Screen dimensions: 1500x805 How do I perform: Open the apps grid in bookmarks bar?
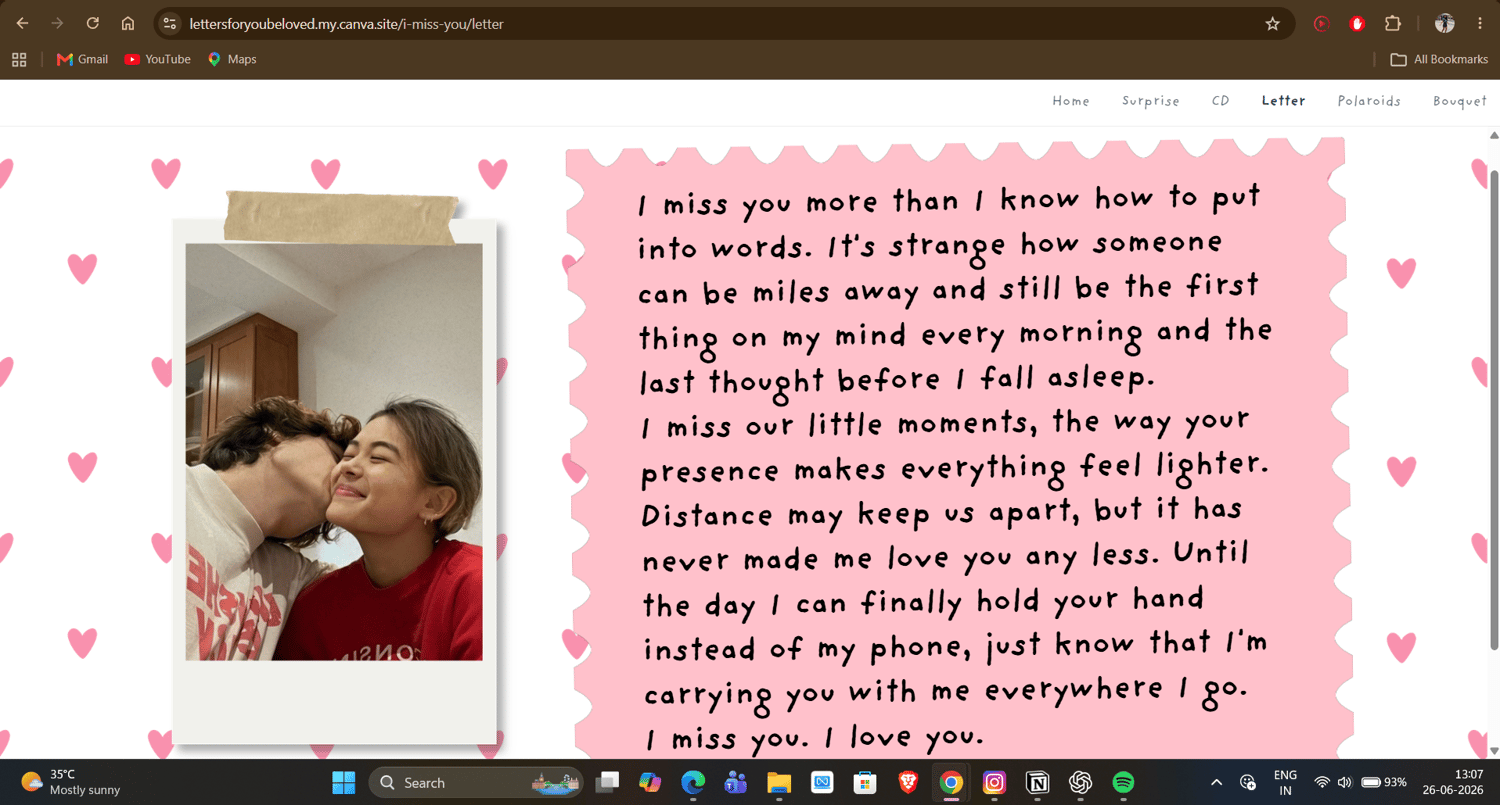(19, 59)
